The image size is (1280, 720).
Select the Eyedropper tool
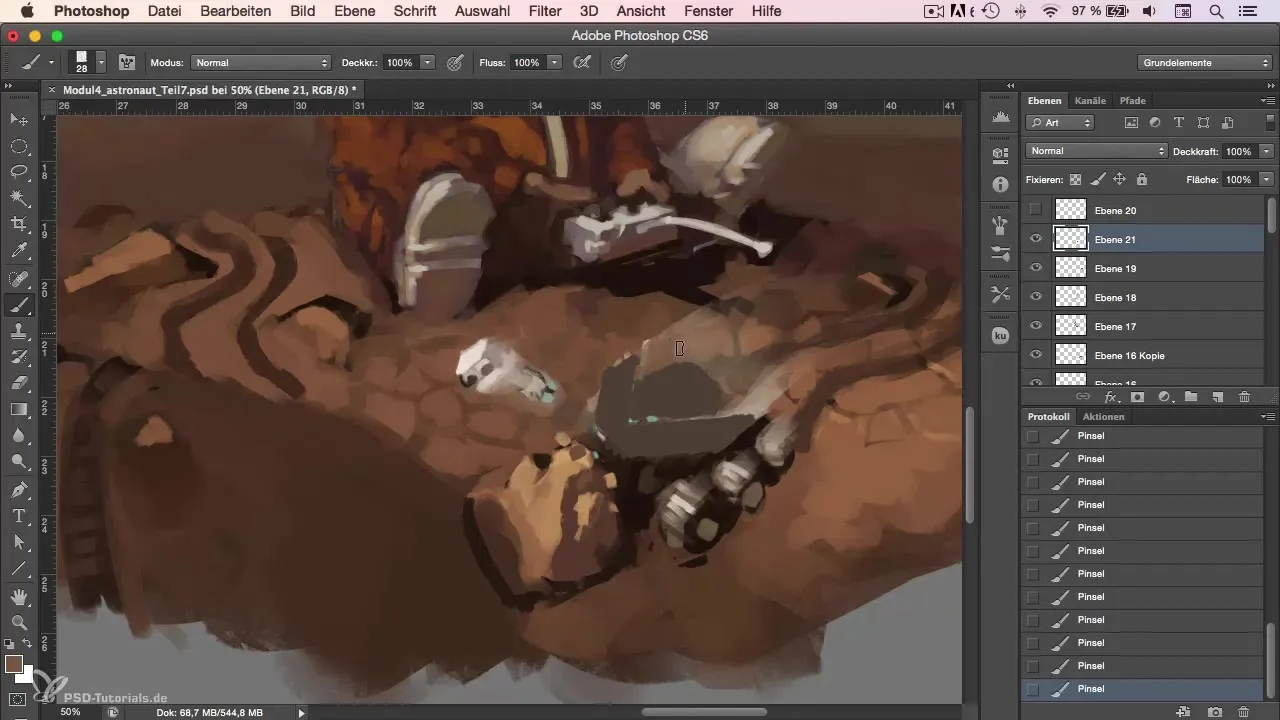click(x=18, y=250)
